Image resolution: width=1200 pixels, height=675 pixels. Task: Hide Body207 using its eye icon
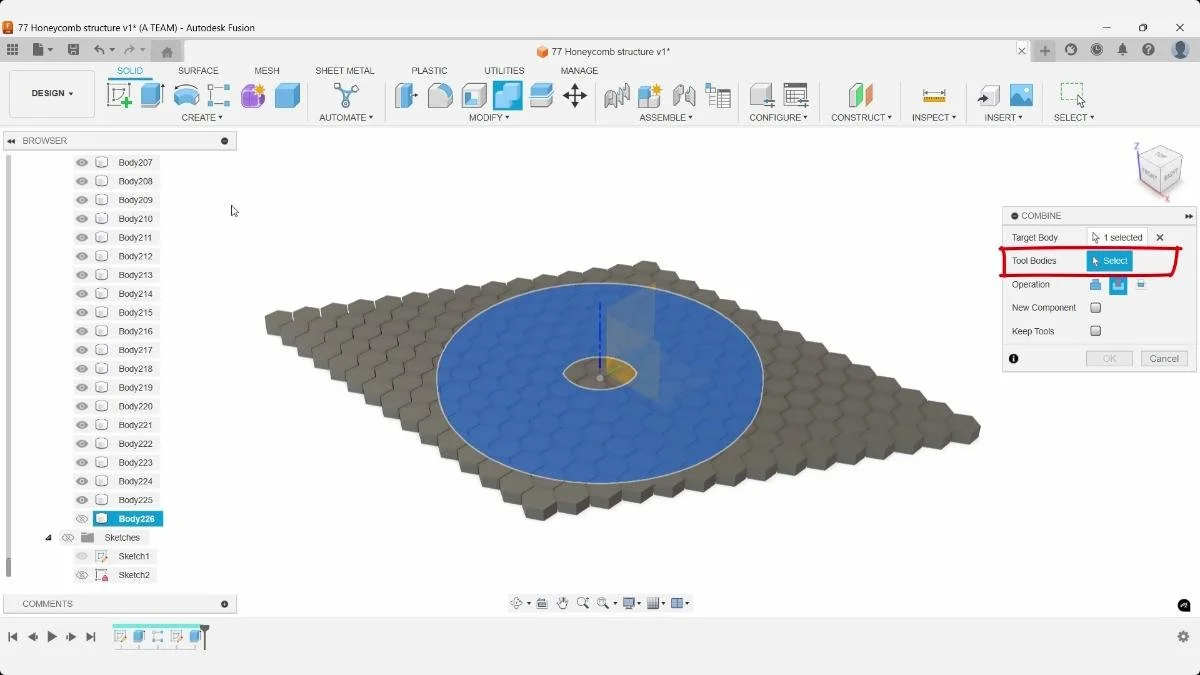pyautogui.click(x=82, y=162)
